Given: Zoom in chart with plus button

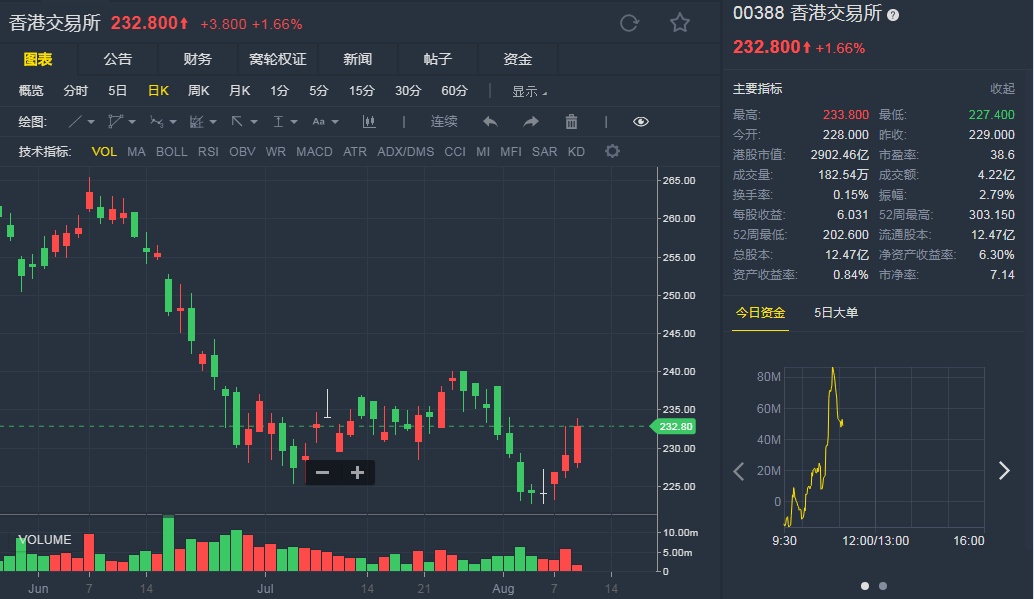Looking at the screenshot, I should [357, 473].
